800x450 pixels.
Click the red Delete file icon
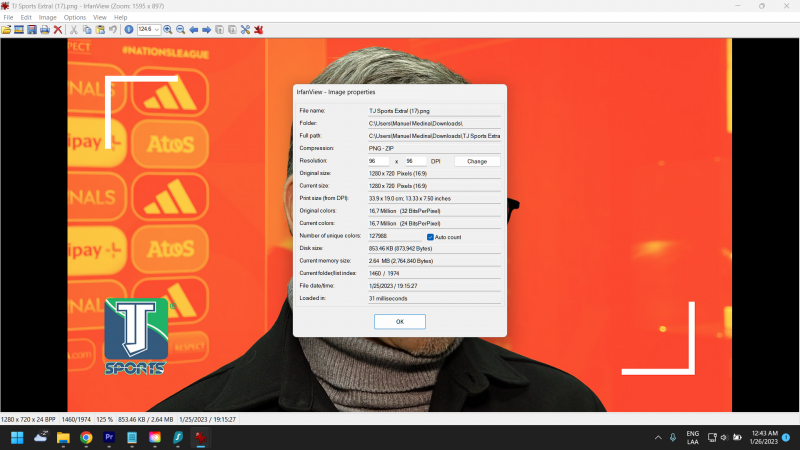(x=58, y=30)
